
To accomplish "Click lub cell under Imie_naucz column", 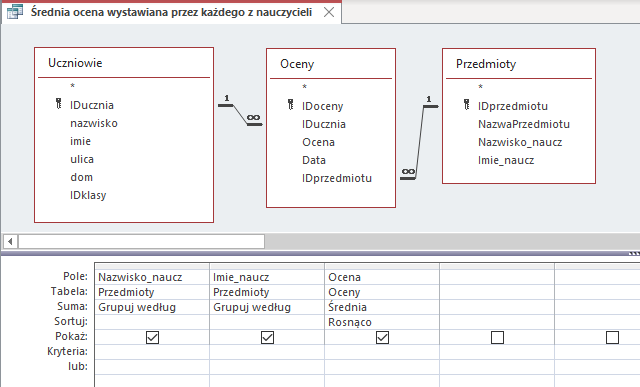I will coord(267,367).
